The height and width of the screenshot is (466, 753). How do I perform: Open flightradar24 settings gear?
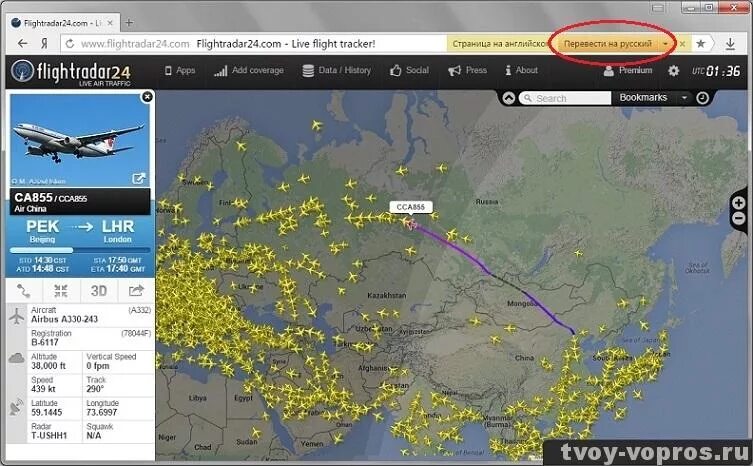(x=674, y=71)
